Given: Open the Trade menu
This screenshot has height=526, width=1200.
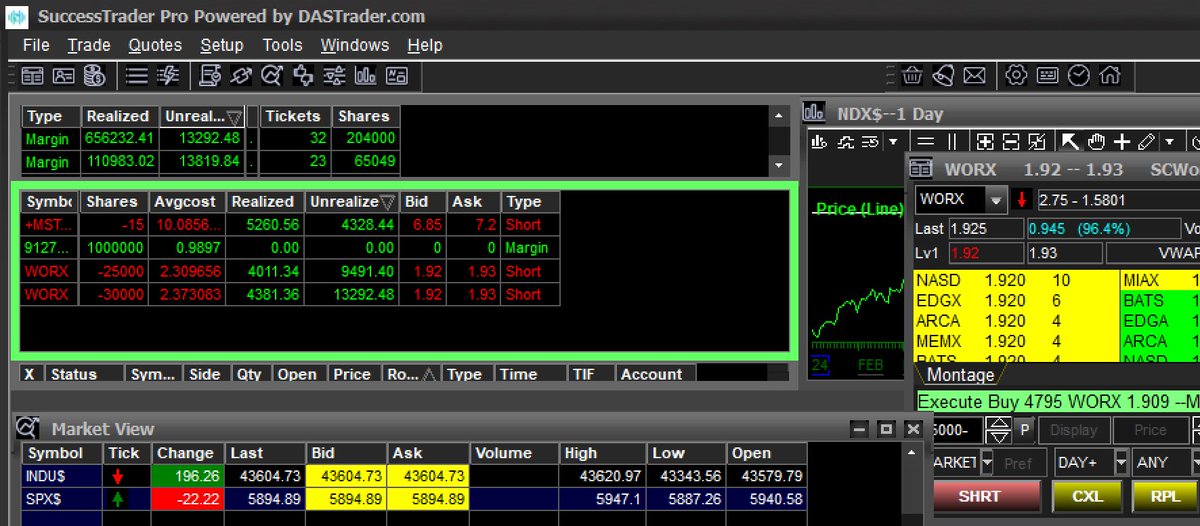Looking at the screenshot, I should click(x=89, y=45).
